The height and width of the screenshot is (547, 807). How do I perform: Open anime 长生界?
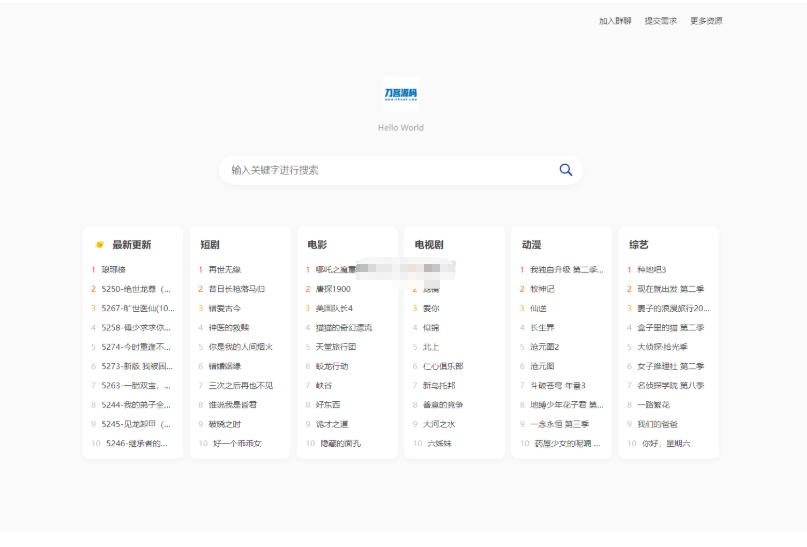click(x=542, y=328)
